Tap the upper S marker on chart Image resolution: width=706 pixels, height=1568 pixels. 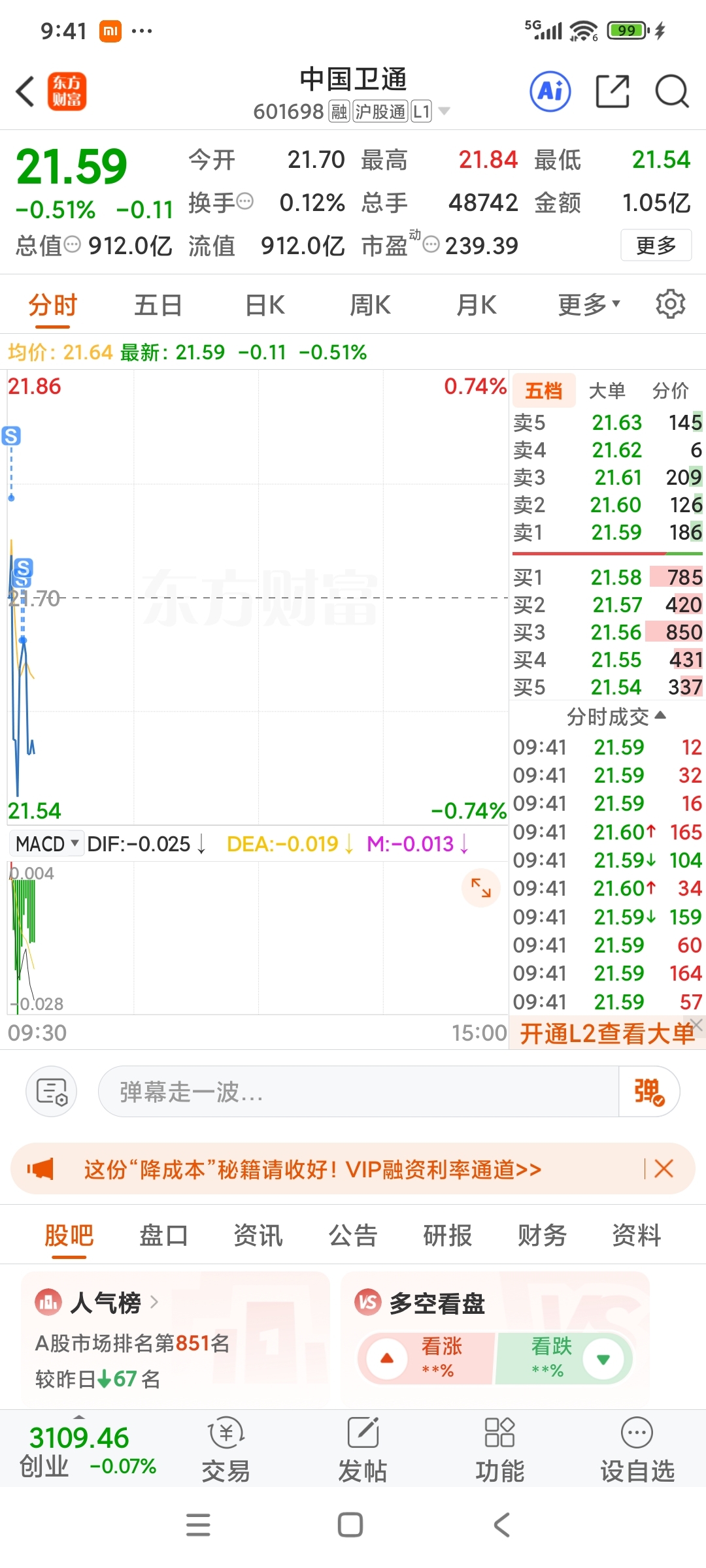point(11,436)
